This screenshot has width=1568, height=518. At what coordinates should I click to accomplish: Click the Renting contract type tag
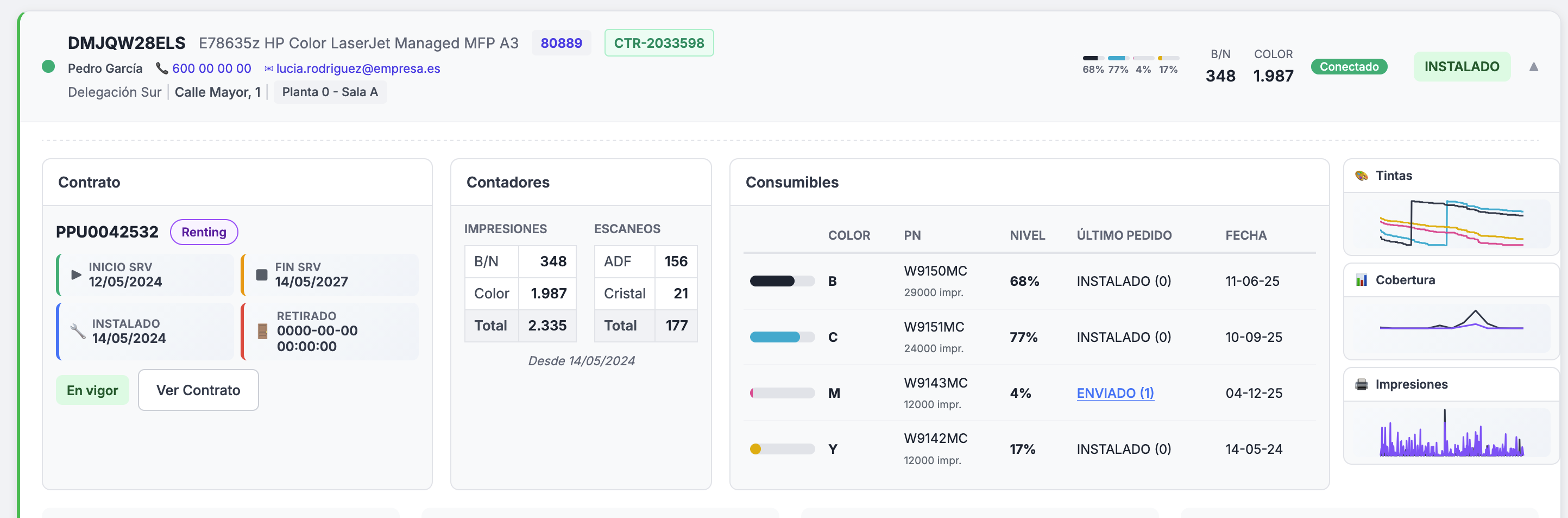[x=203, y=232]
